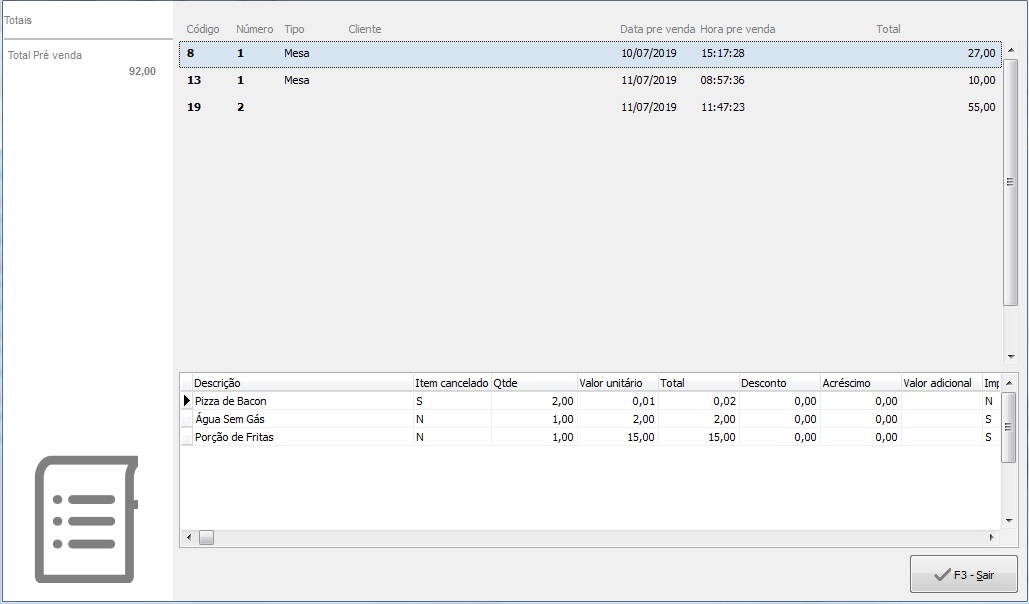This screenshot has width=1029, height=604.
Task: Click the row indicator arrow beside Pizza de Bacon
Action: 186,401
